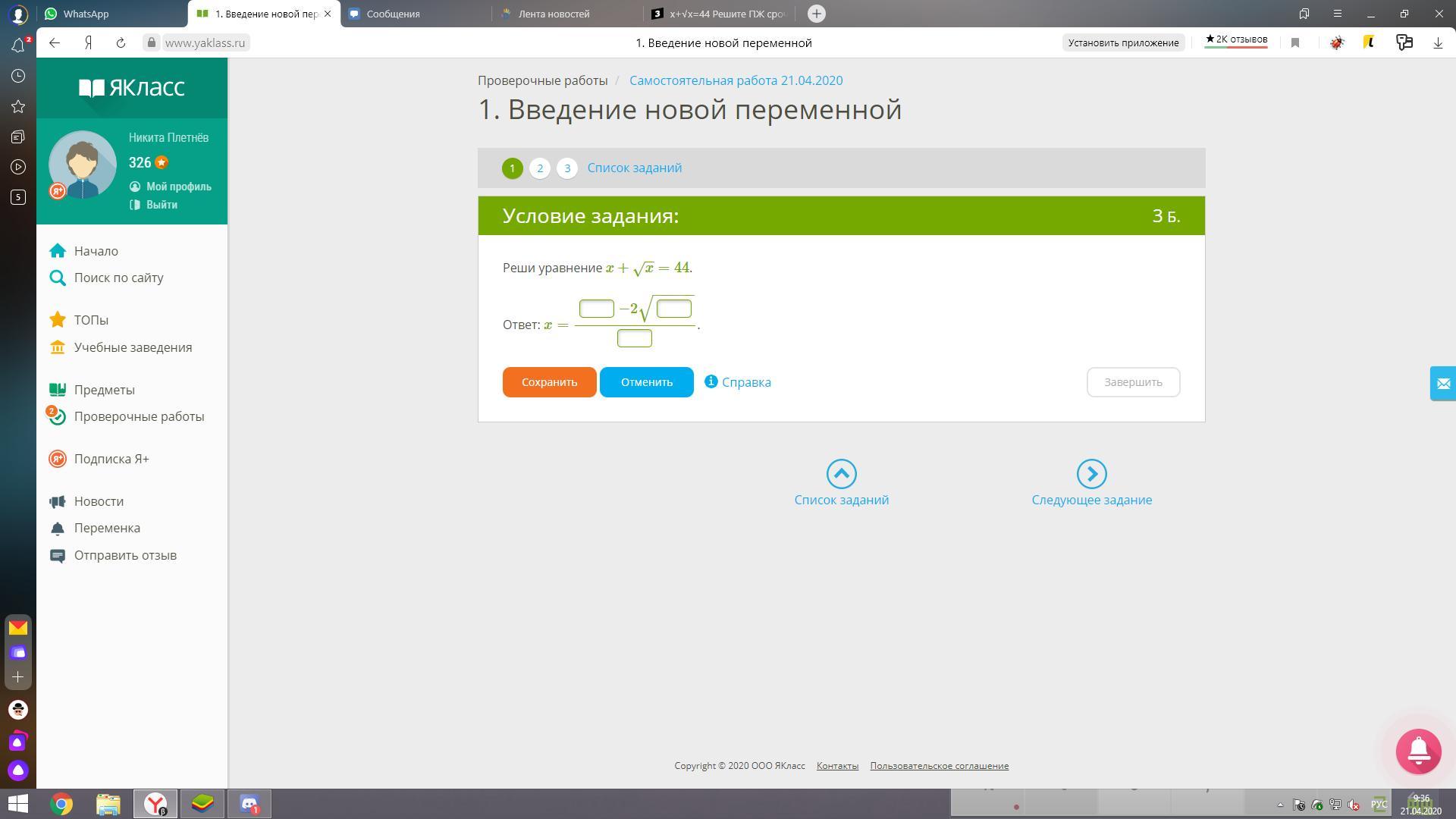Switch to the Лента новостей tab

[554, 14]
